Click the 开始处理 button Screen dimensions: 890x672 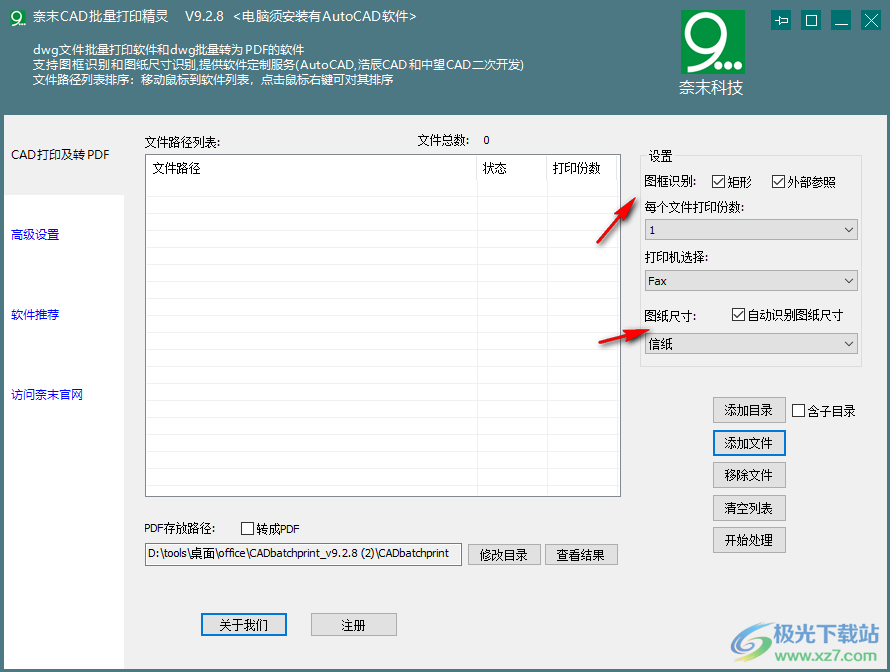tap(749, 540)
